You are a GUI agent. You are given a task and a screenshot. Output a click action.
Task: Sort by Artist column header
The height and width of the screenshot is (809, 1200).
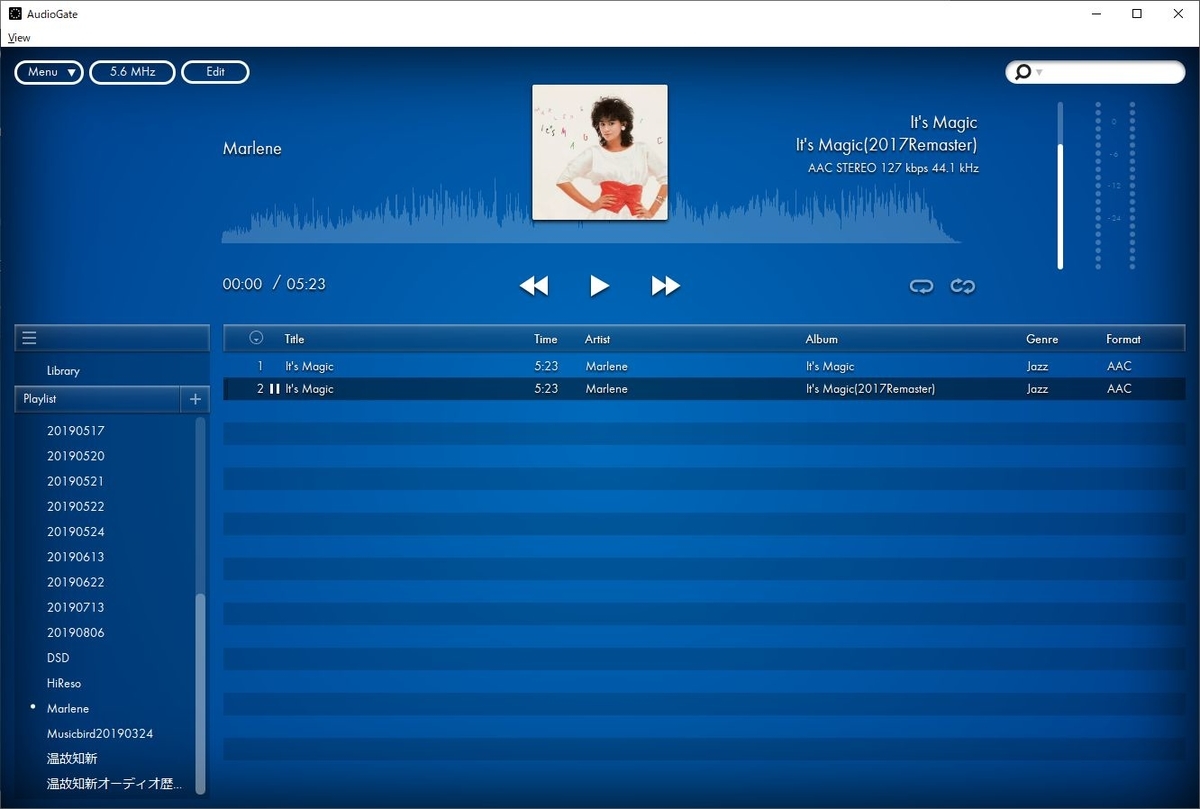pos(597,339)
